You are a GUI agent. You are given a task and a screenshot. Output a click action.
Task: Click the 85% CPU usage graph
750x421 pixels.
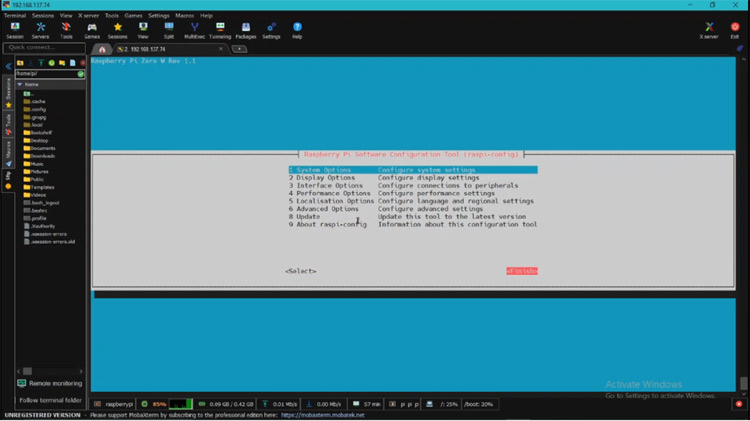point(181,404)
